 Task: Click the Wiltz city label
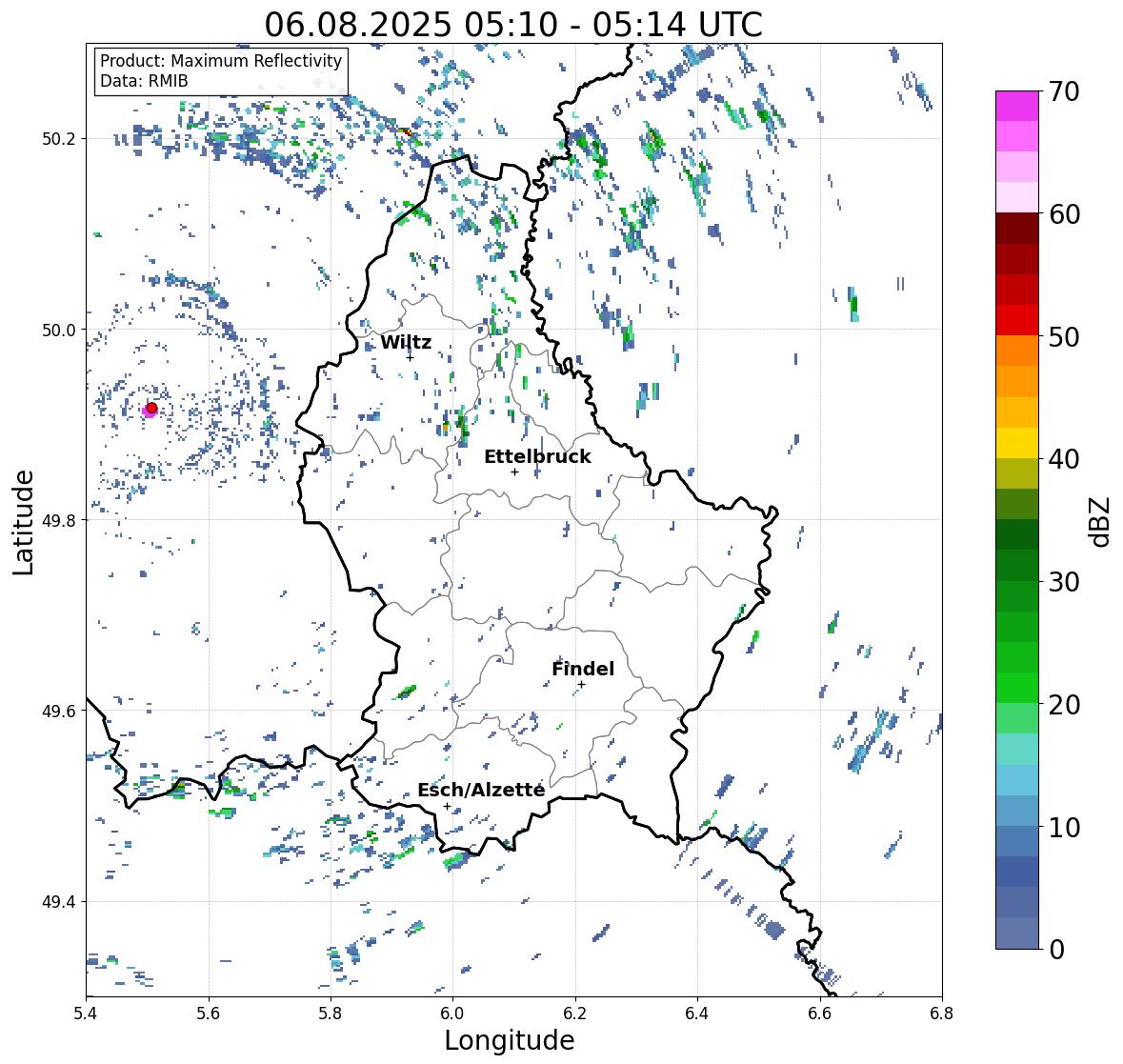[406, 342]
